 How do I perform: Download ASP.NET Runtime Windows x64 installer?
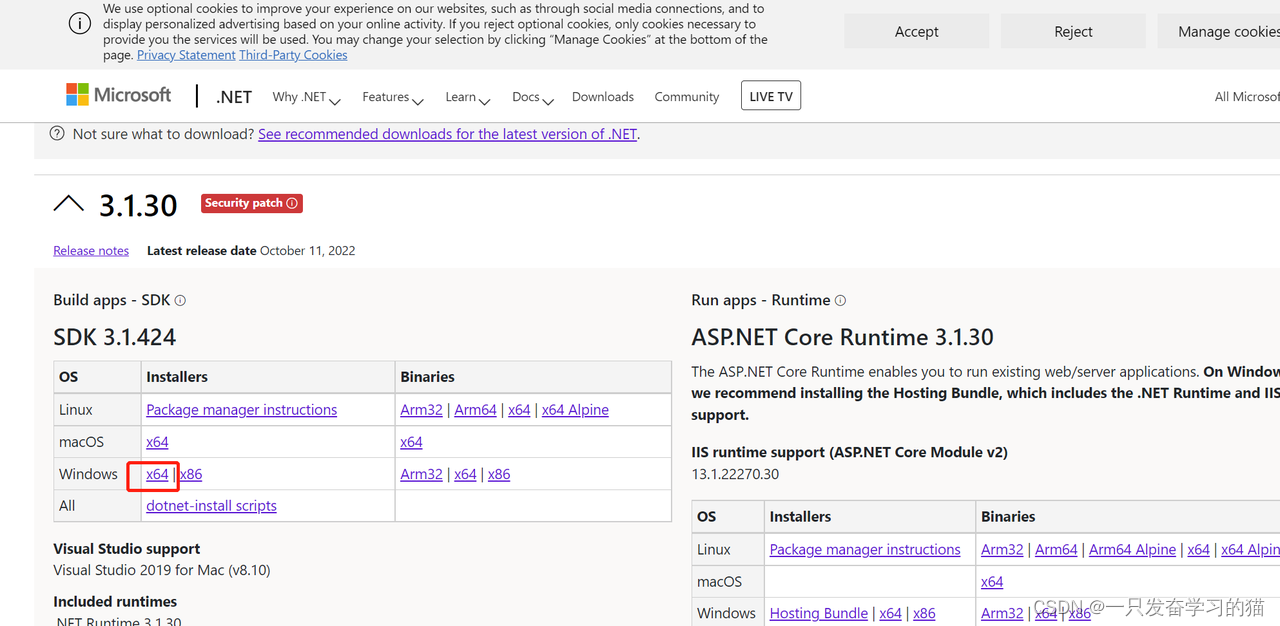[x=890, y=614]
